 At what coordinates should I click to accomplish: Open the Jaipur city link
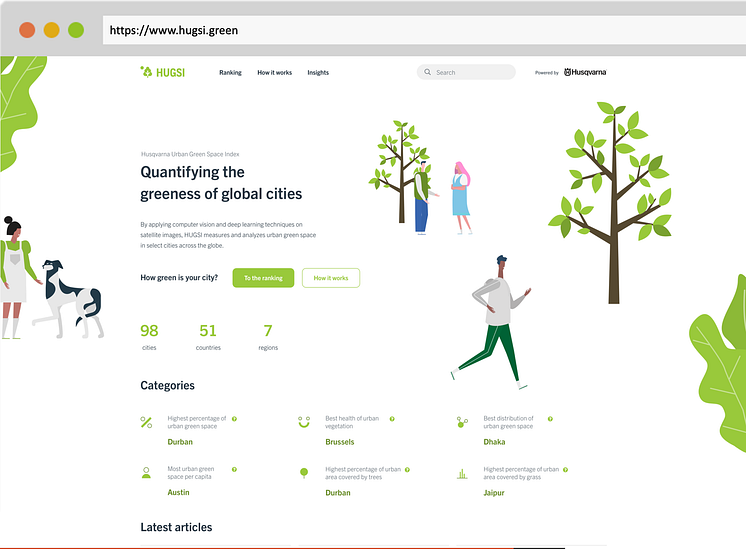pos(494,493)
